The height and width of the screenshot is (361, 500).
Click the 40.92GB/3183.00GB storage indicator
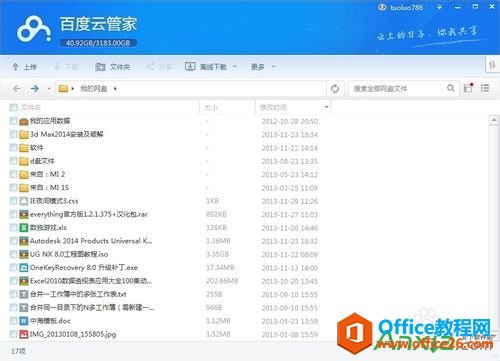click(x=98, y=43)
